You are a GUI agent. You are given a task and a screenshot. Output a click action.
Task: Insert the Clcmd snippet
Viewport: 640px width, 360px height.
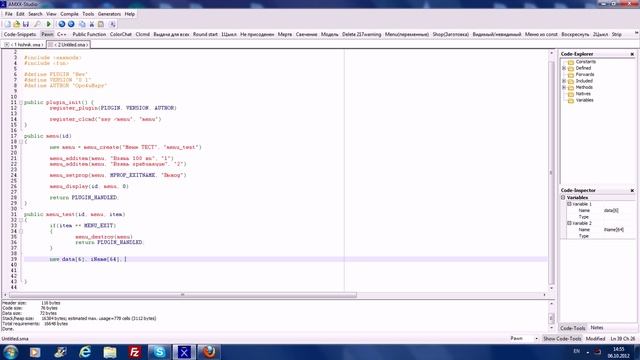tap(142, 34)
